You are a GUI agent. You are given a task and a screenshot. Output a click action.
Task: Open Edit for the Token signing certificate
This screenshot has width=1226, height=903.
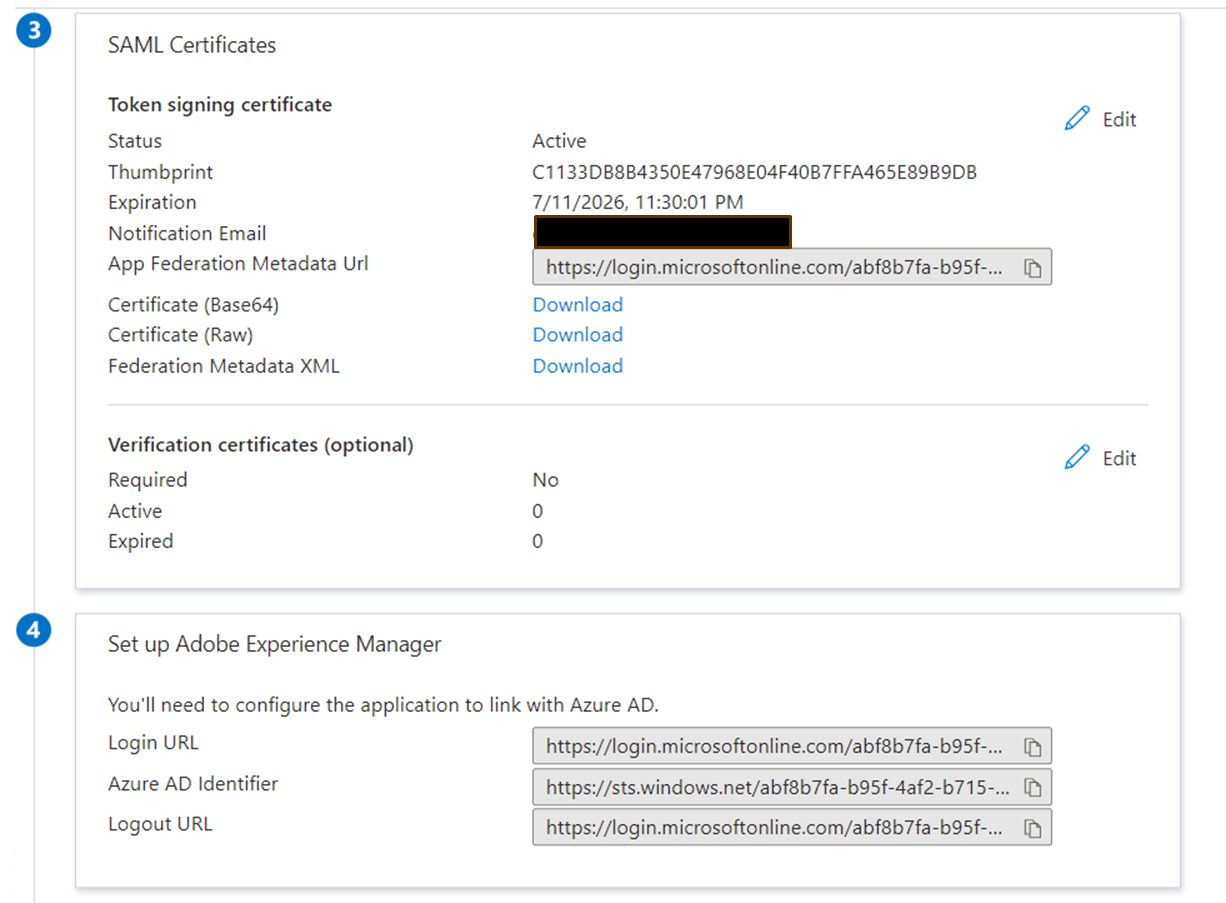pos(1117,118)
